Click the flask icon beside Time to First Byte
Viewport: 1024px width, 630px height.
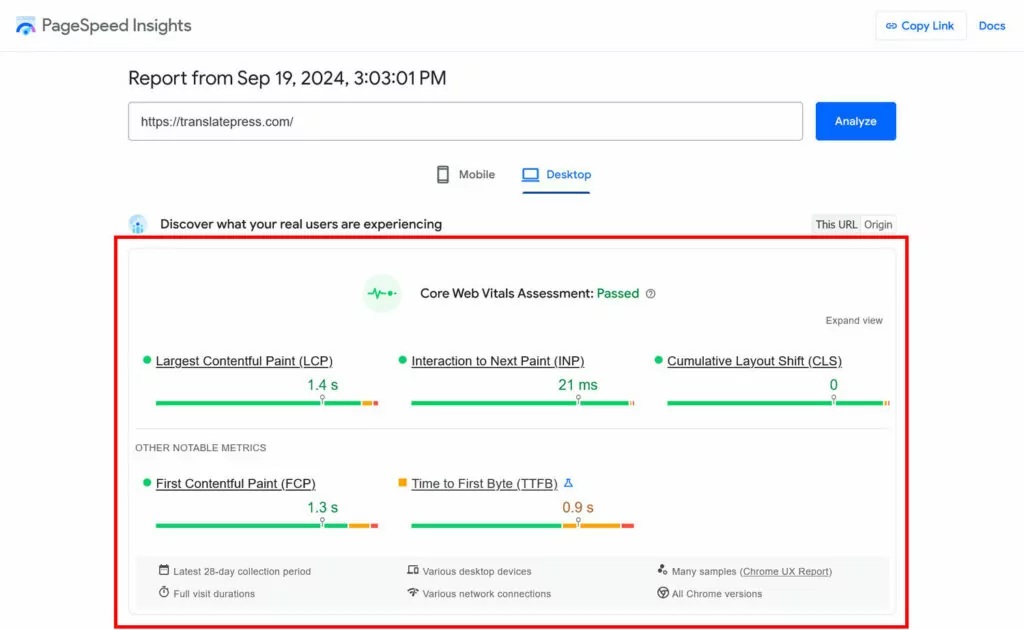point(568,483)
